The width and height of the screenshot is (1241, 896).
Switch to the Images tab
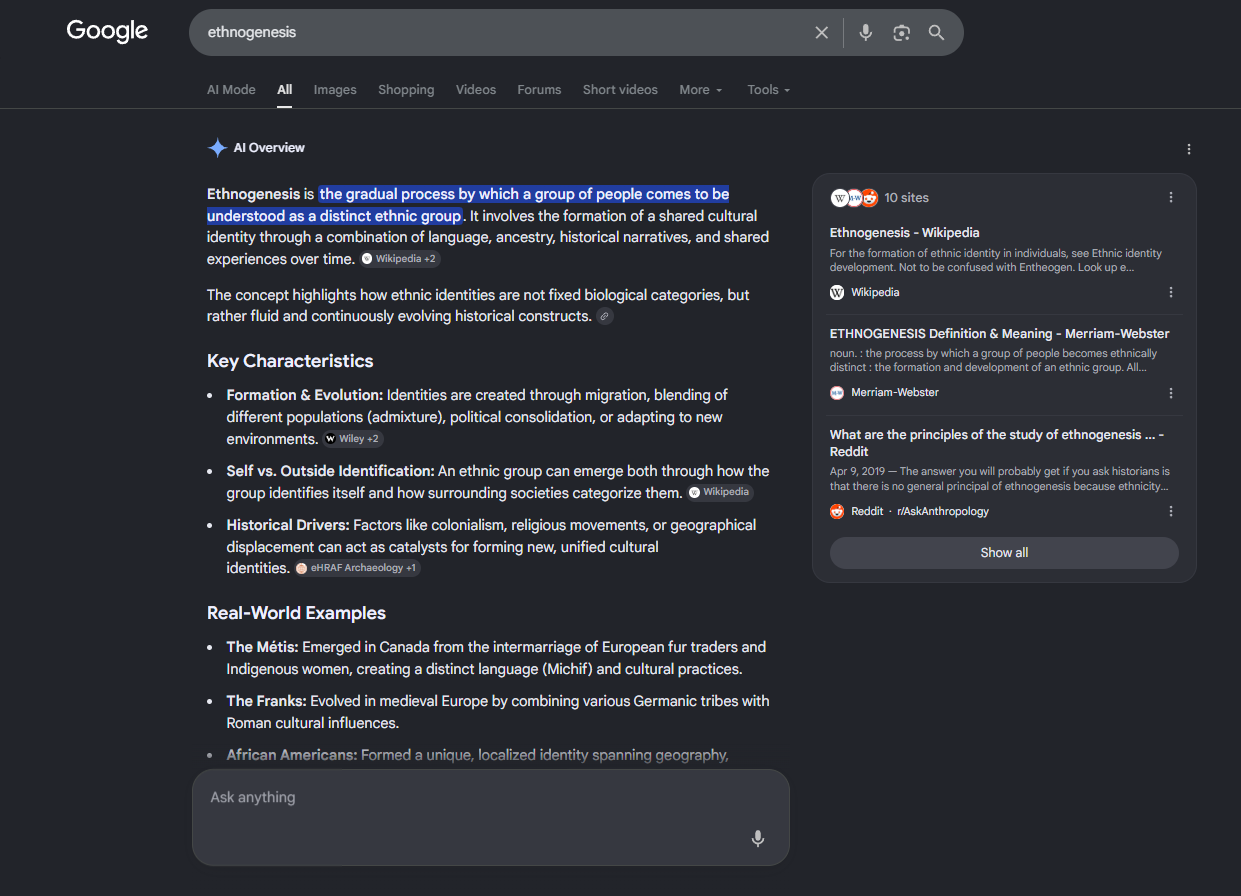click(x=335, y=90)
